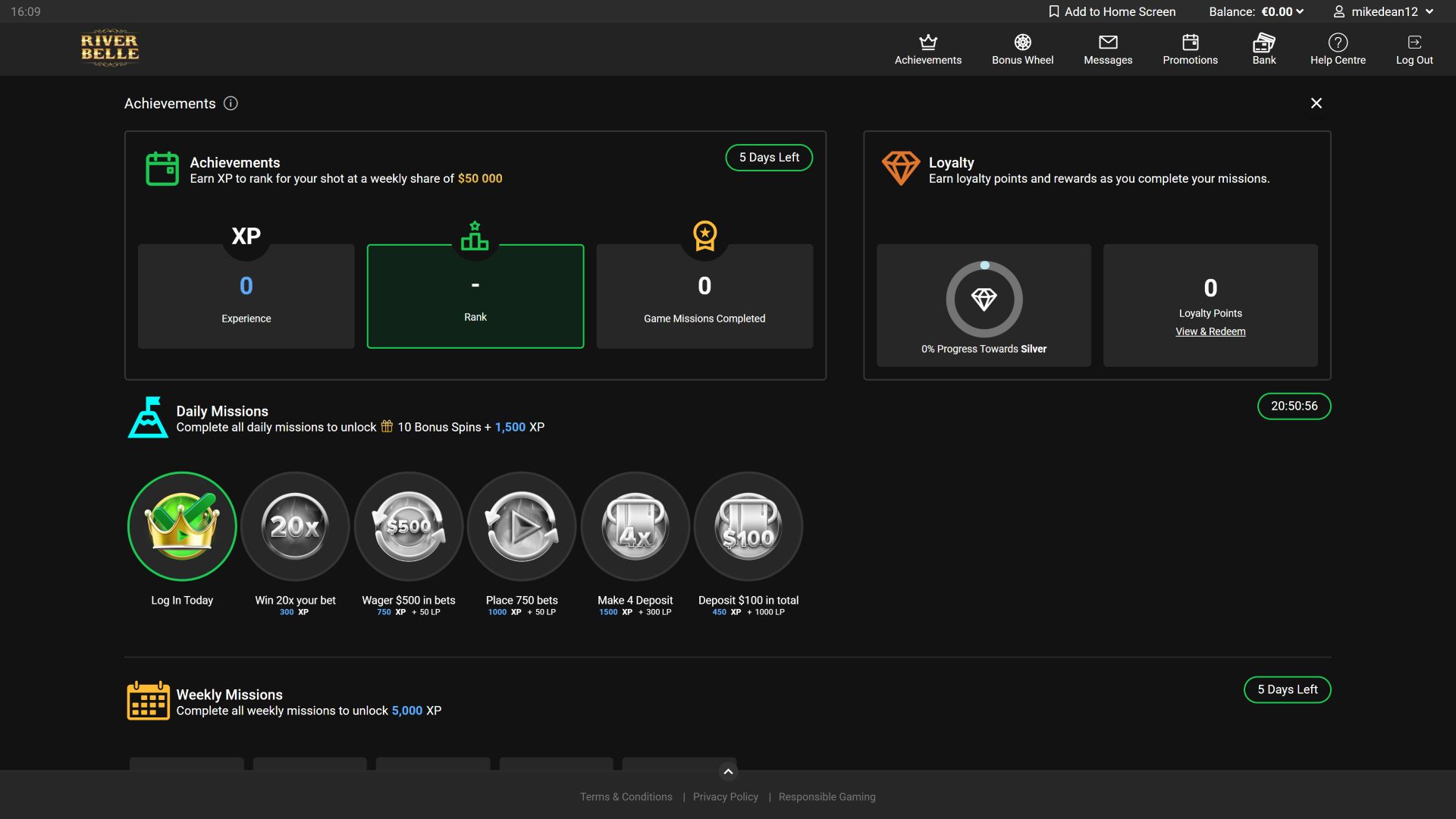Open the View & Redeem link
The image size is (1456, 819).
click(x=1210, y=331)
